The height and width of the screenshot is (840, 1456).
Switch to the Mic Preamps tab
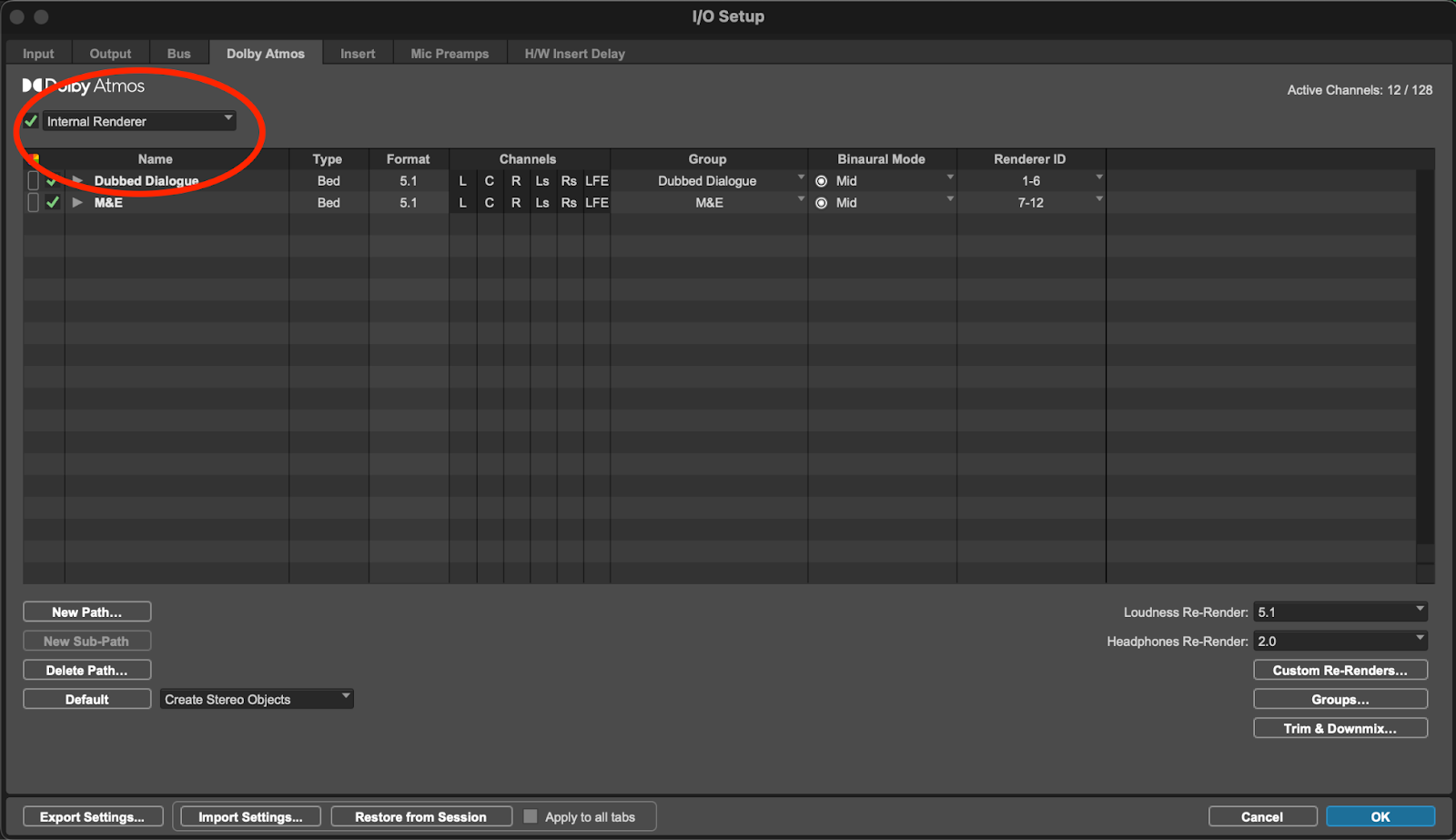(x=450, y=54)
